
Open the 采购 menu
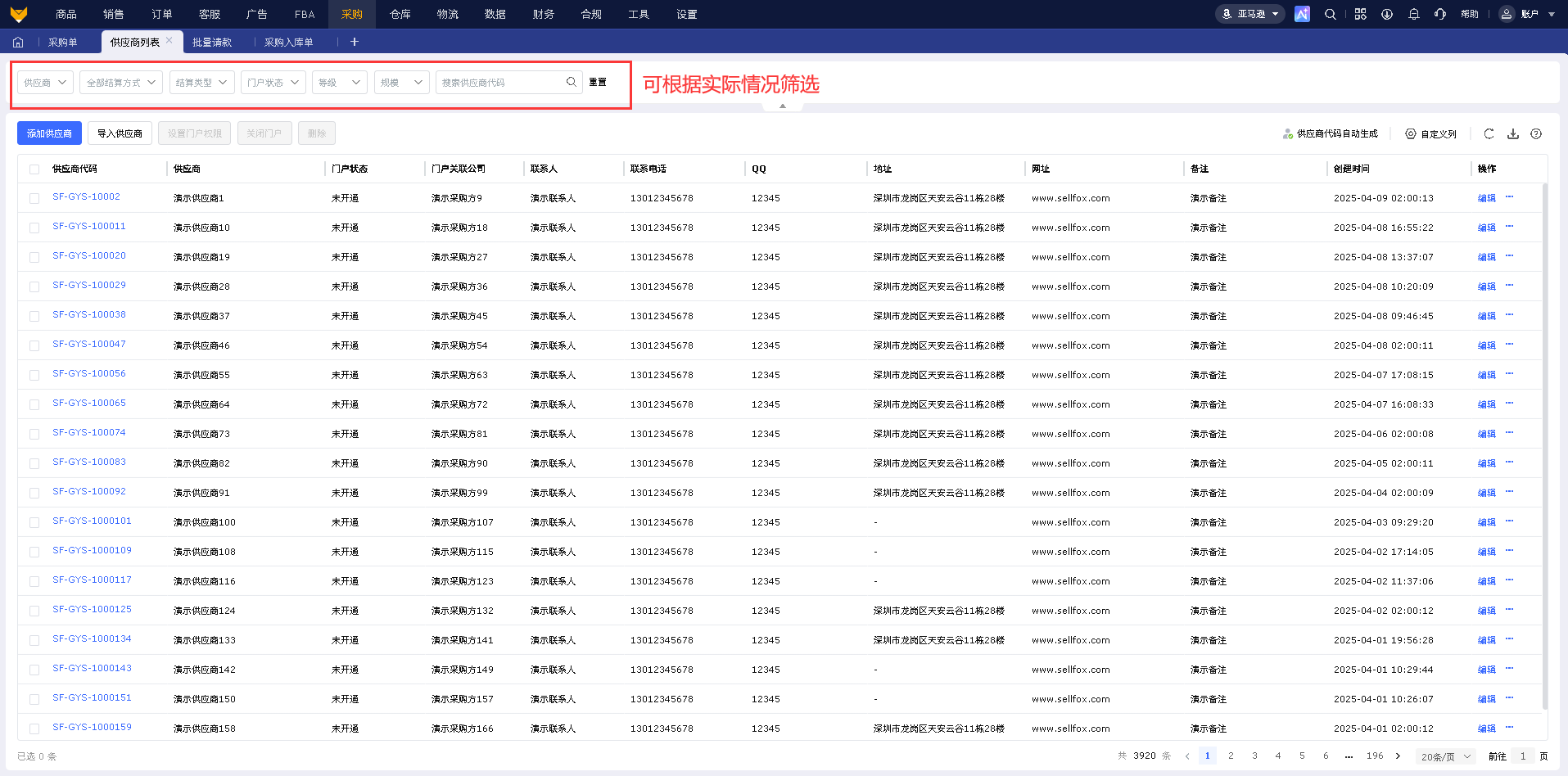pyautogui.click(x=352, y=14)
